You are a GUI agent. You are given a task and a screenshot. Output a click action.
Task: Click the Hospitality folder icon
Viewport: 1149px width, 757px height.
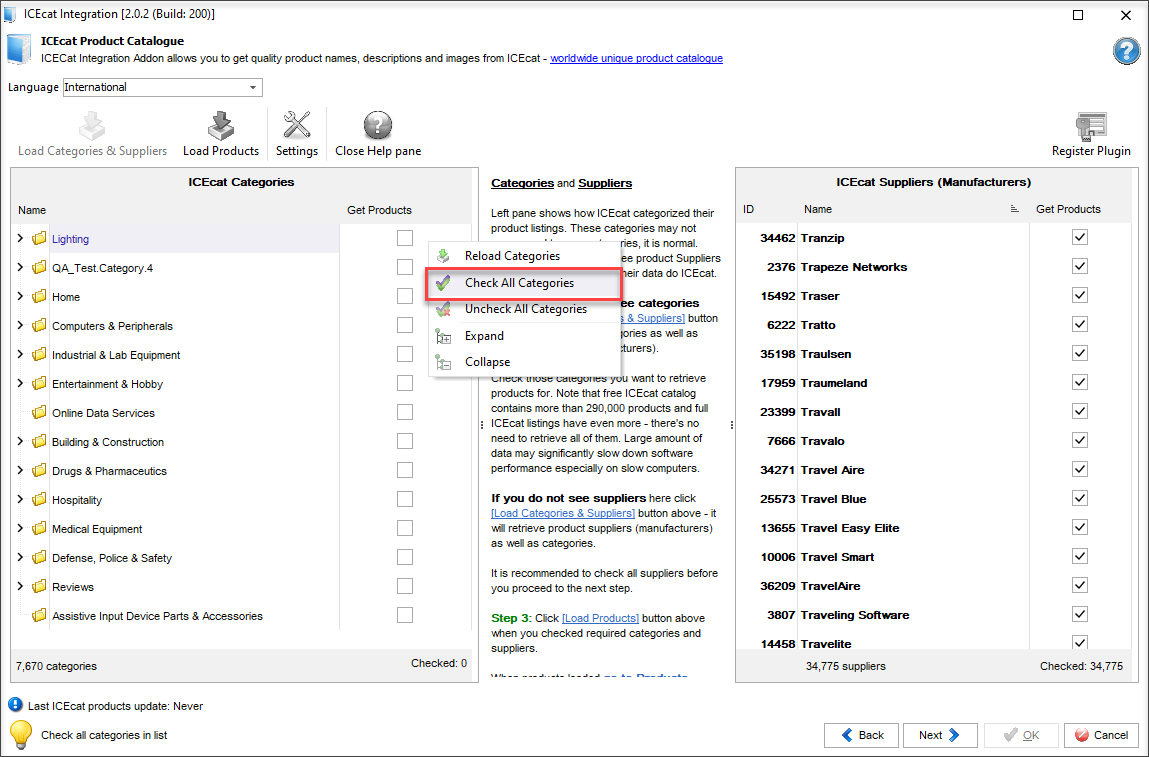coord(39,499)
